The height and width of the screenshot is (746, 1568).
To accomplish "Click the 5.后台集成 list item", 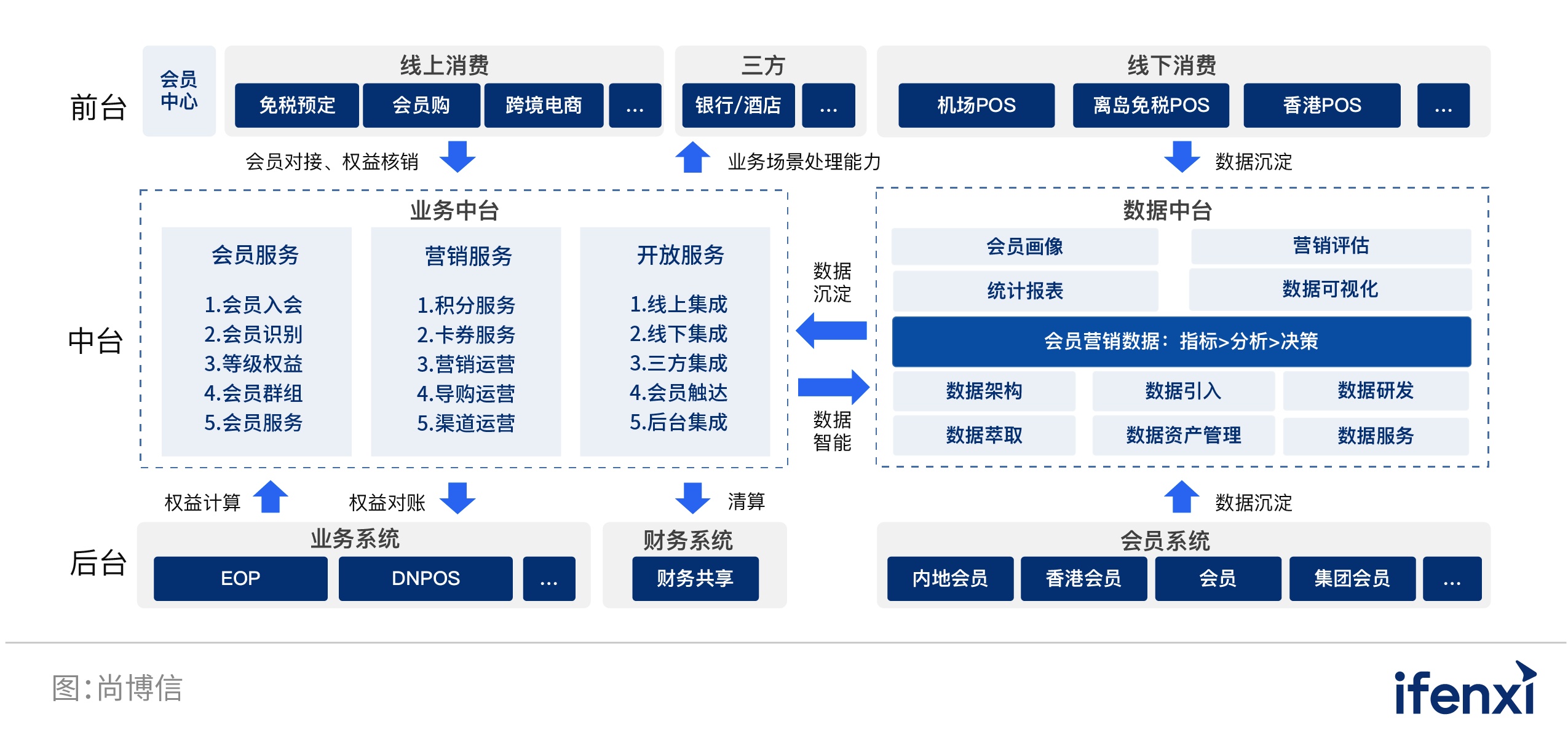I will (678, 422).
